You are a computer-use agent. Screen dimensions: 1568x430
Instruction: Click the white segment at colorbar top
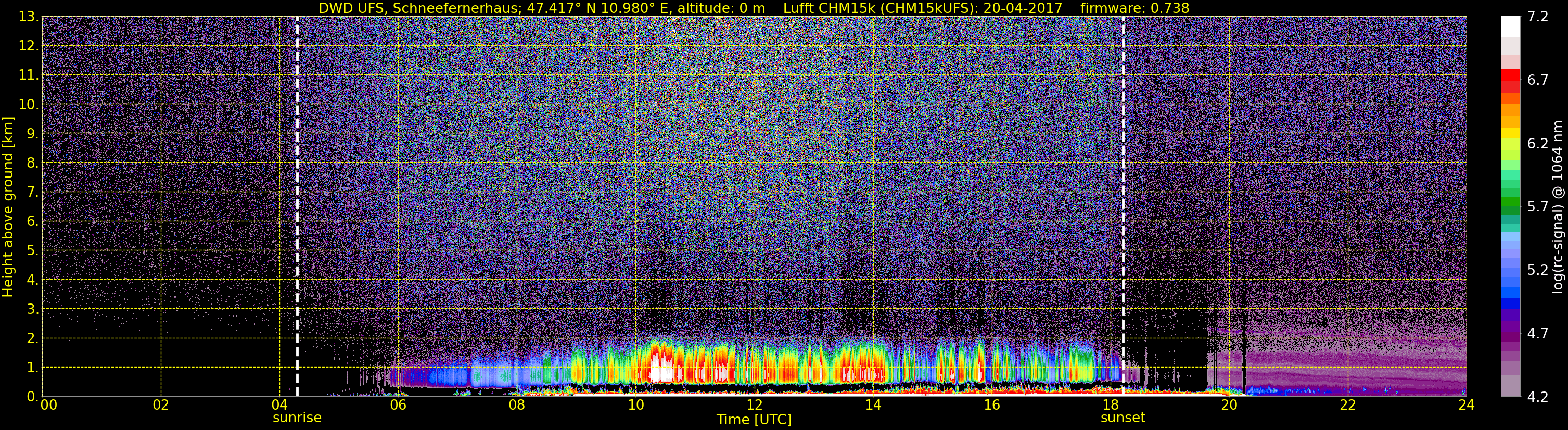click(1510, 27)
